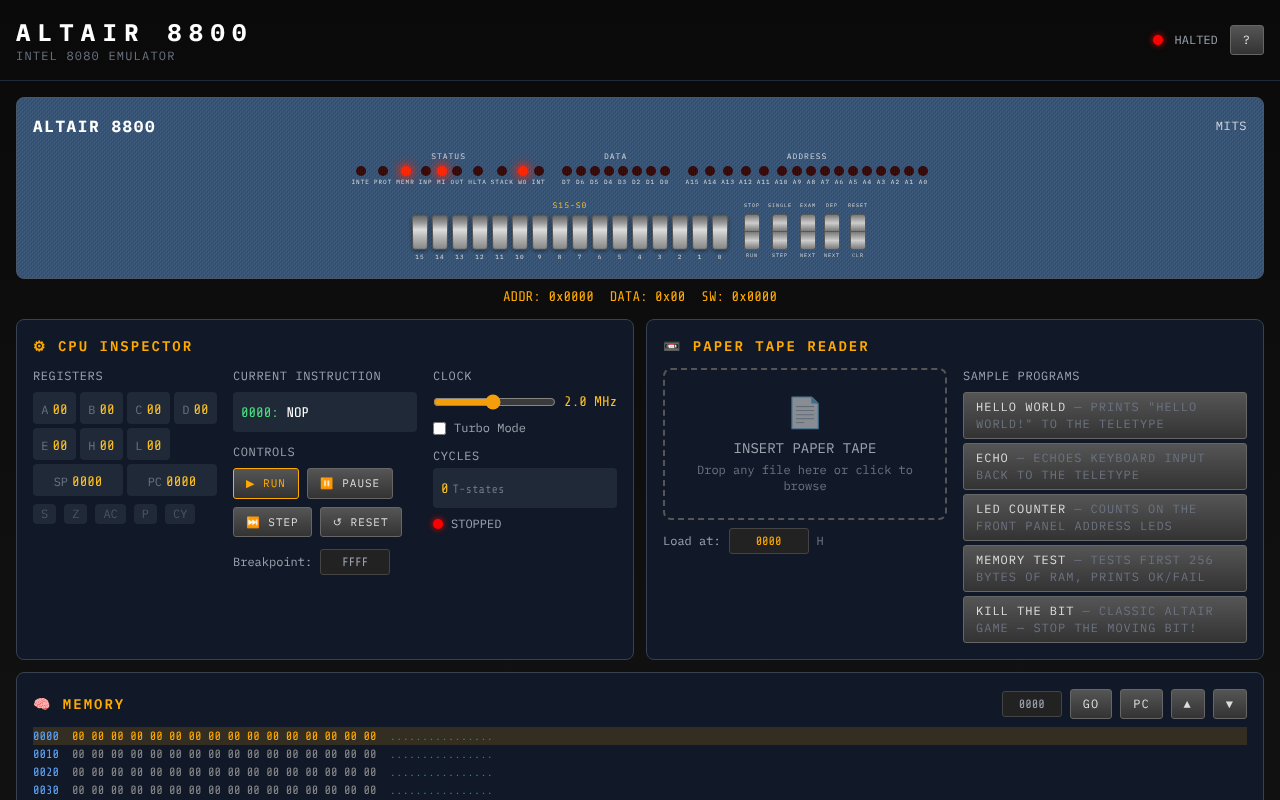Image resolution: width=1280 pixels, height=800 pixels.
Task: Flip address switch 15 on the front panel
Action: coord(420,232)
